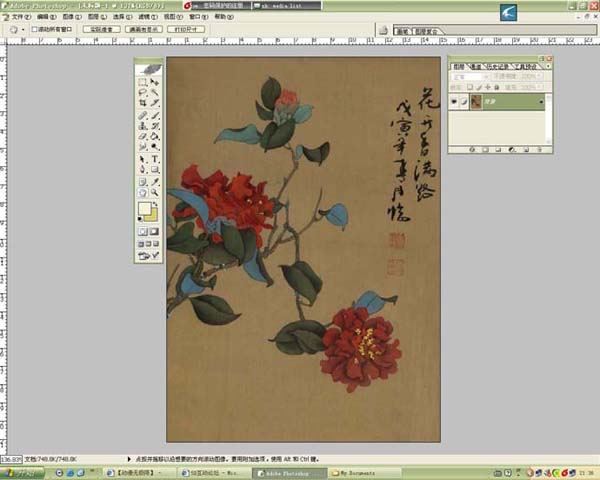Select the Pen tool
The height and width of the screenshot is (480, 600).
point(143,169)
